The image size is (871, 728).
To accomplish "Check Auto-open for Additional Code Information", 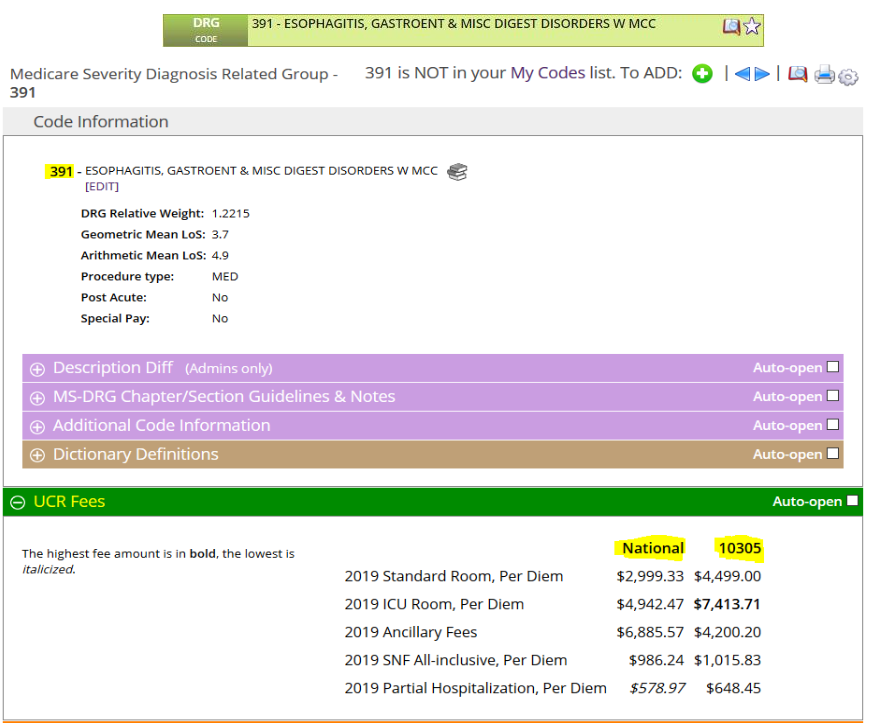I will (x=833, y=425).
